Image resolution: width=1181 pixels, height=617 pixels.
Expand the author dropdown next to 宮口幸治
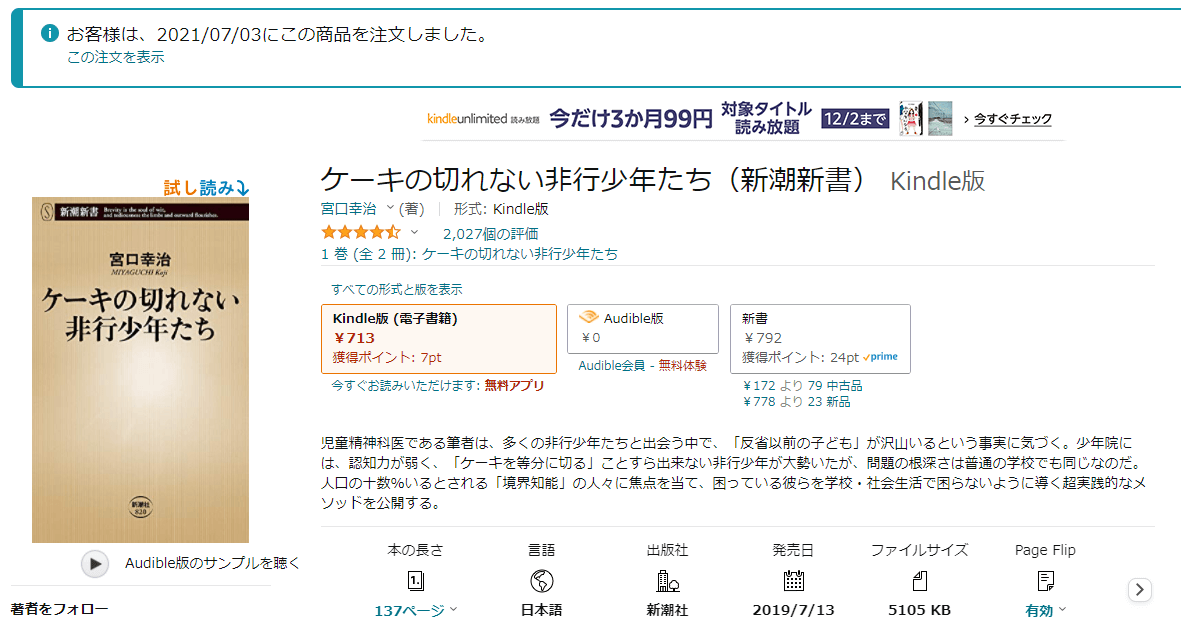(390, 208)
